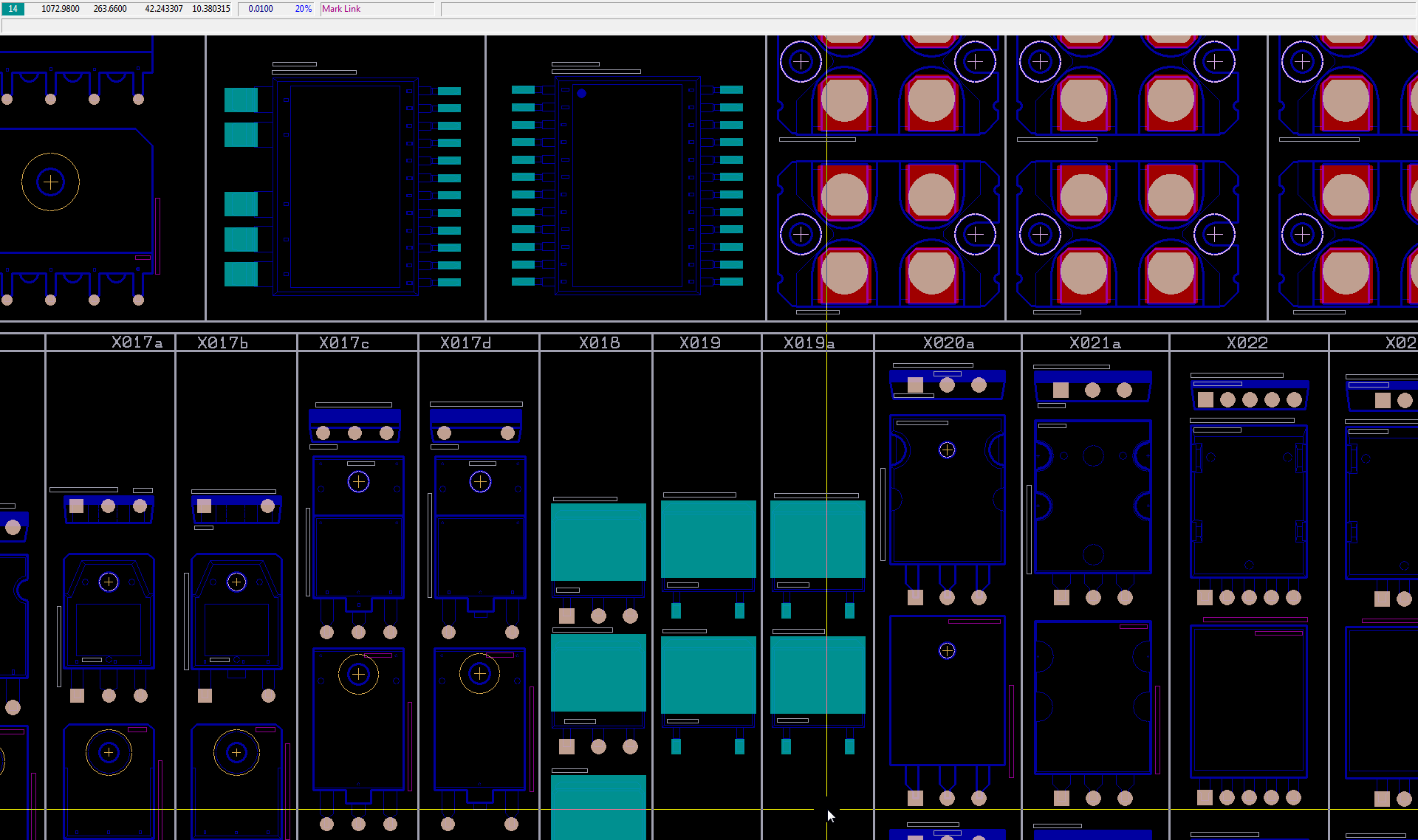This screenshot has height=840, width=1418.
Task: Click the coordinate readout 10.380315
Action: coord(211,9)
